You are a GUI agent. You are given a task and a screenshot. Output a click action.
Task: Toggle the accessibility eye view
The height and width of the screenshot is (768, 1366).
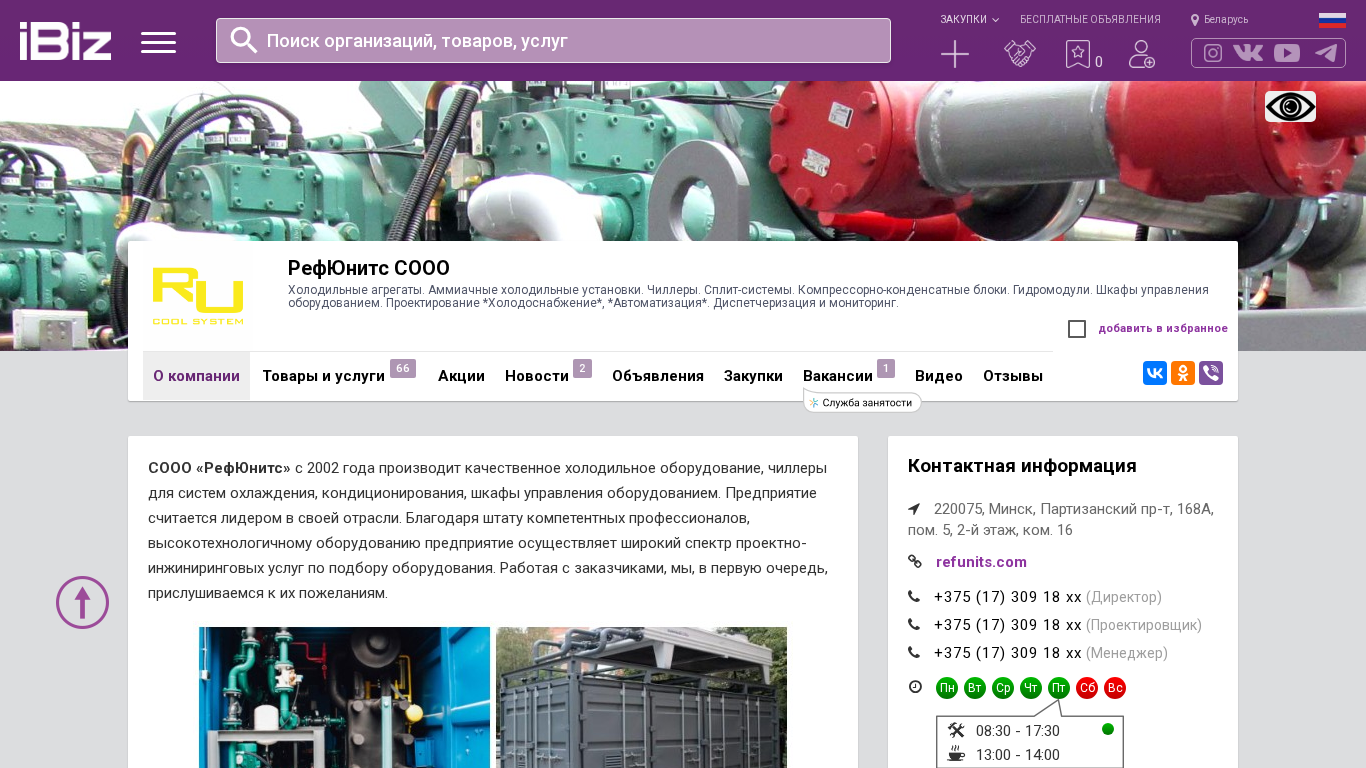(x=1290, y=106)
